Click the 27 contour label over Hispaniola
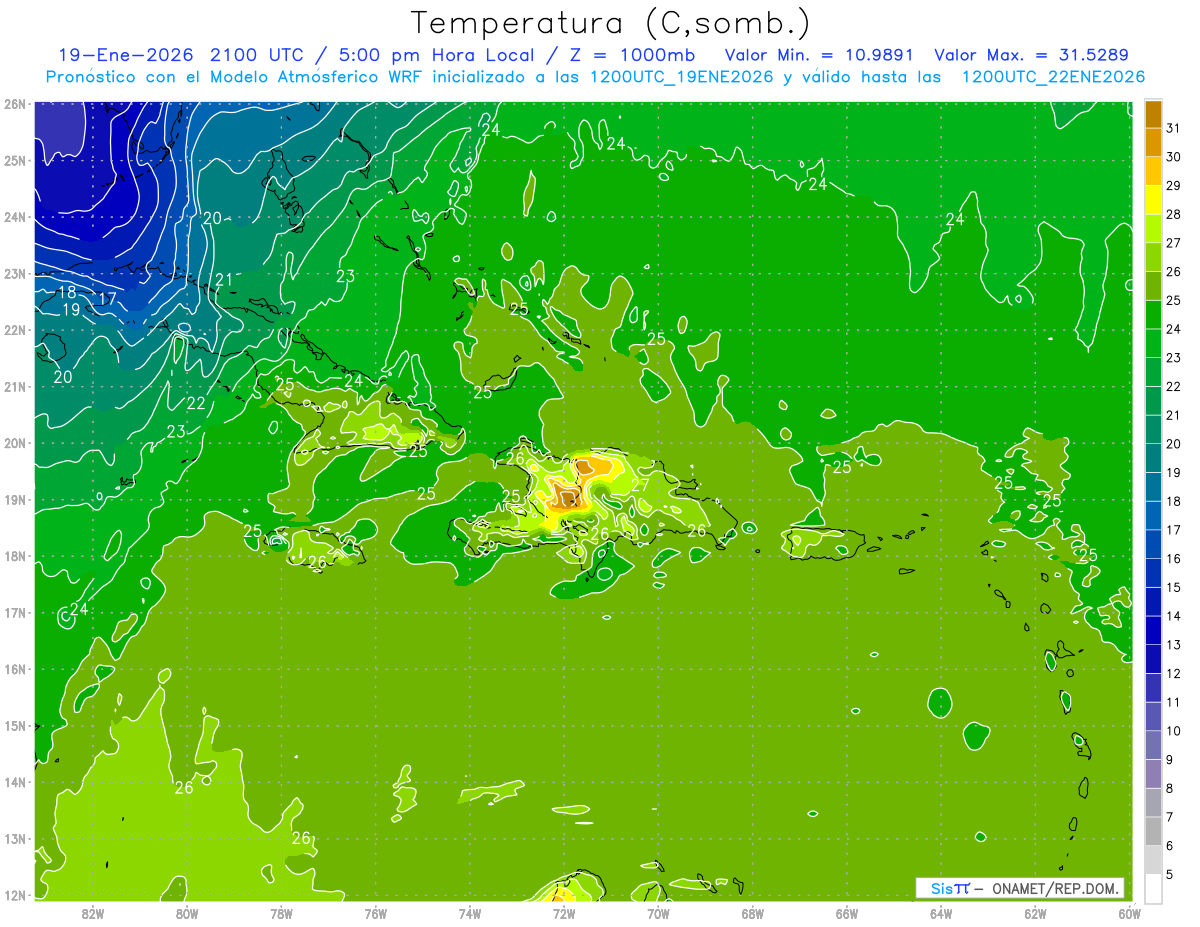The width and height of the screenshot is (1200, 927). (x=640, y=485)
